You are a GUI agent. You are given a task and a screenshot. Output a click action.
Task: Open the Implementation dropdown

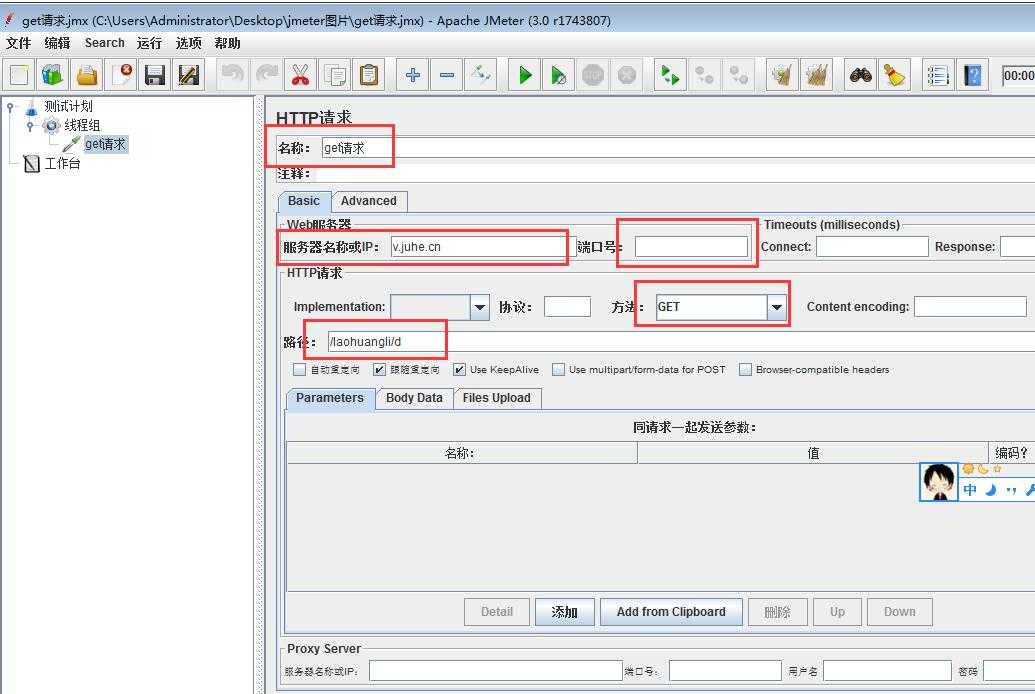point(480,307)
